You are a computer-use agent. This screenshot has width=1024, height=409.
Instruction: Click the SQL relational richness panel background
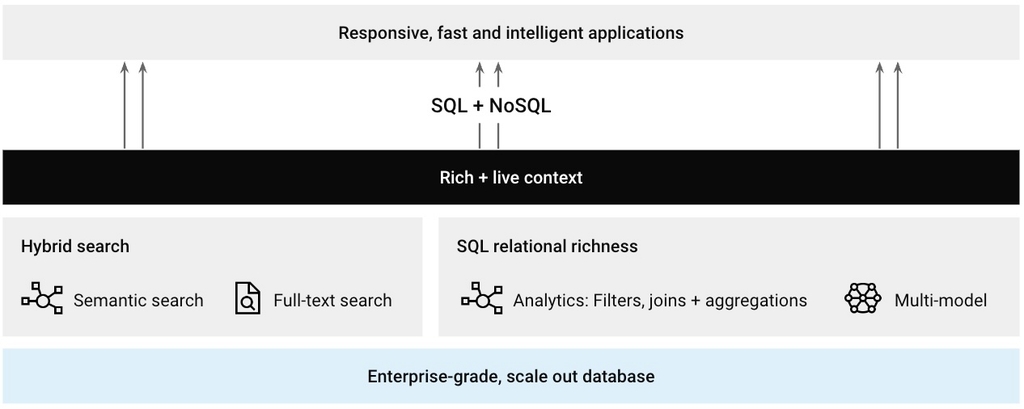point(729,276)
